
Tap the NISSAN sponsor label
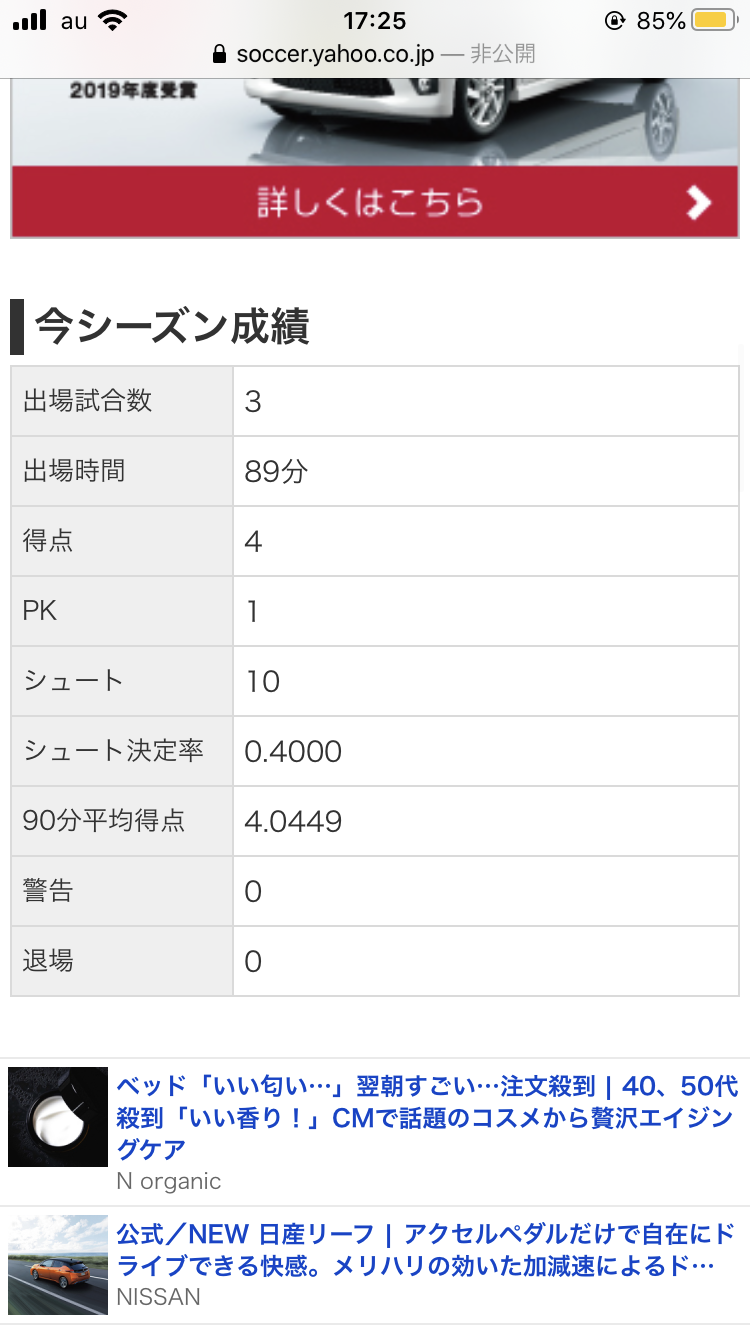(x=158, y=1297)
